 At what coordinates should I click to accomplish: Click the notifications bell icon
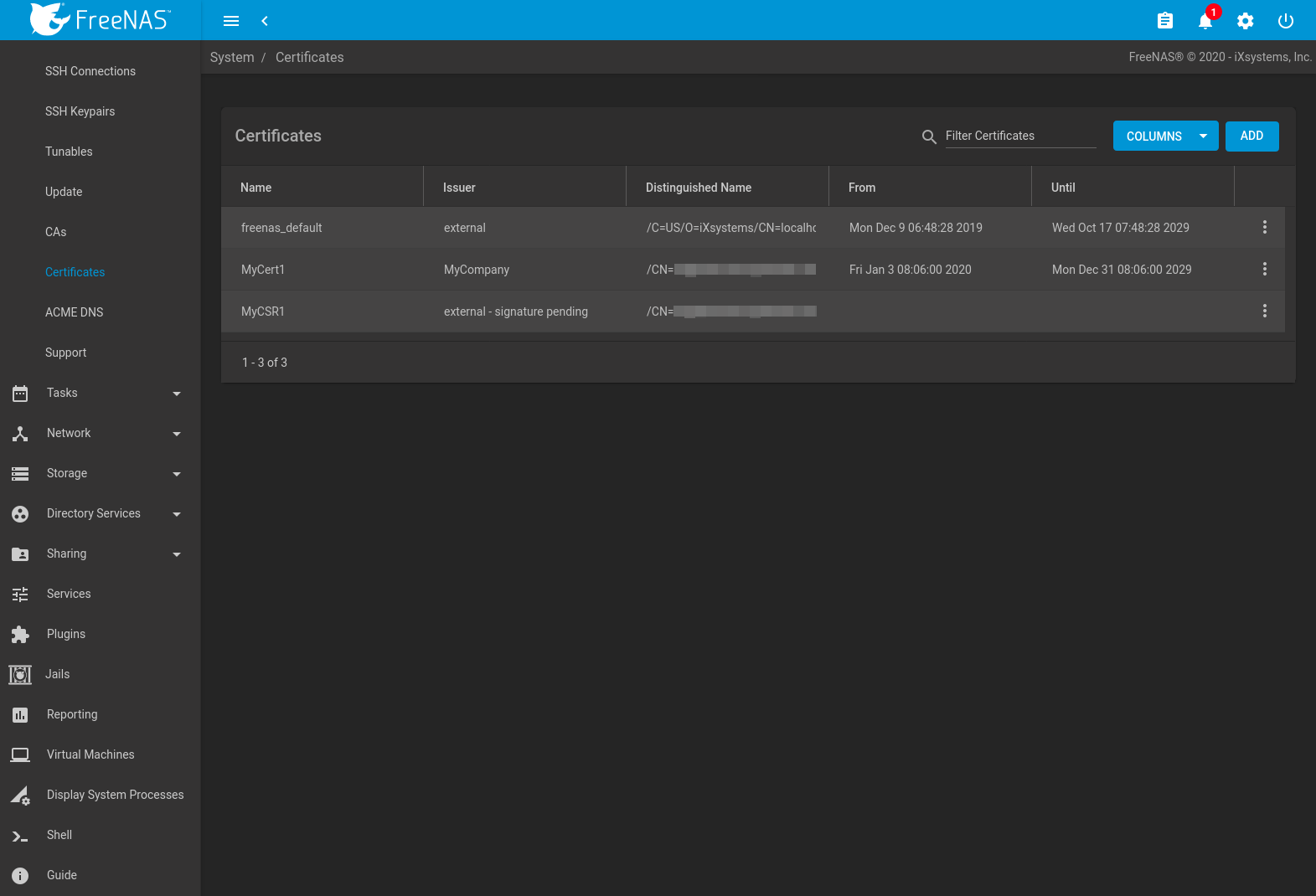tap(1205, 21)
